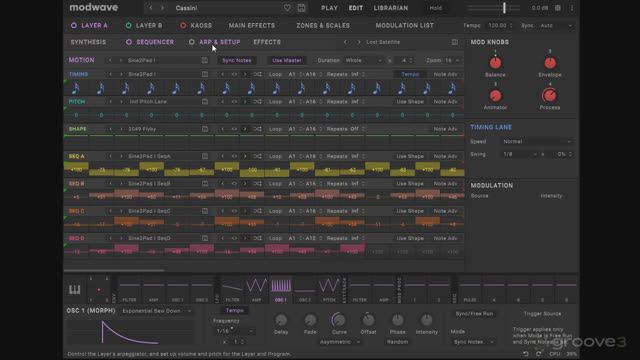Open the Duration Whole dropdown
Screen dimensions: 640x360
click(363, 60)
